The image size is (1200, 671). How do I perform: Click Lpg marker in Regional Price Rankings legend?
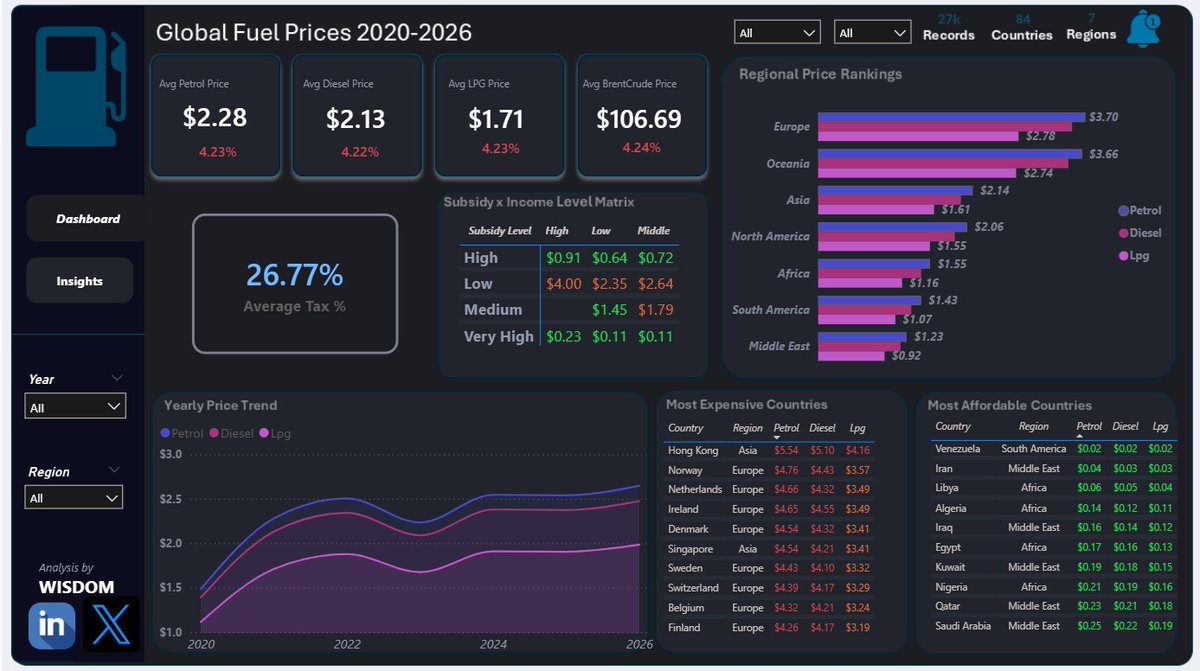pyautogui.click(x=1124, y=256)
